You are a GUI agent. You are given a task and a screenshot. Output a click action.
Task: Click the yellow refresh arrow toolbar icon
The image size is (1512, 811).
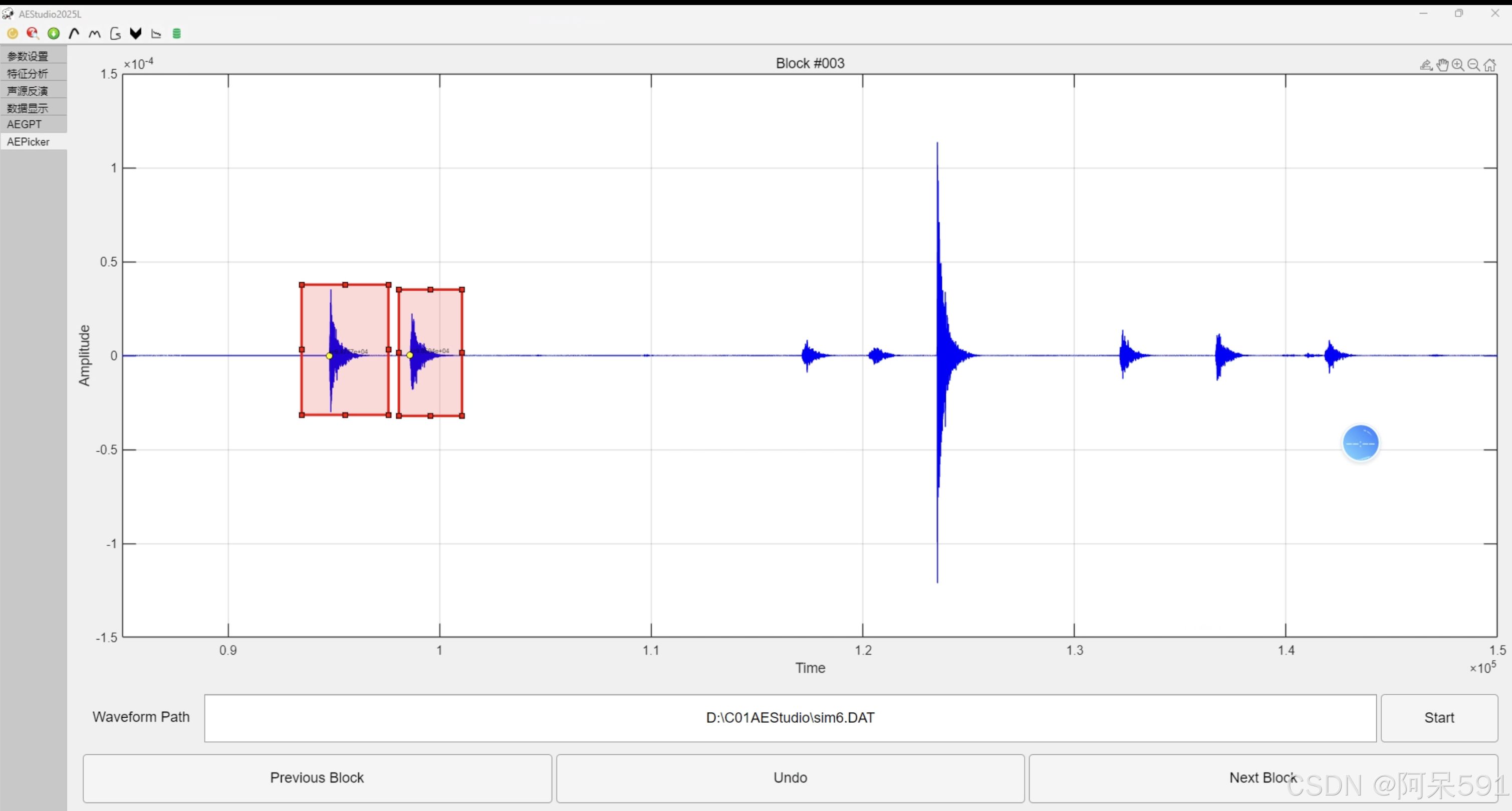coord(13,34)
